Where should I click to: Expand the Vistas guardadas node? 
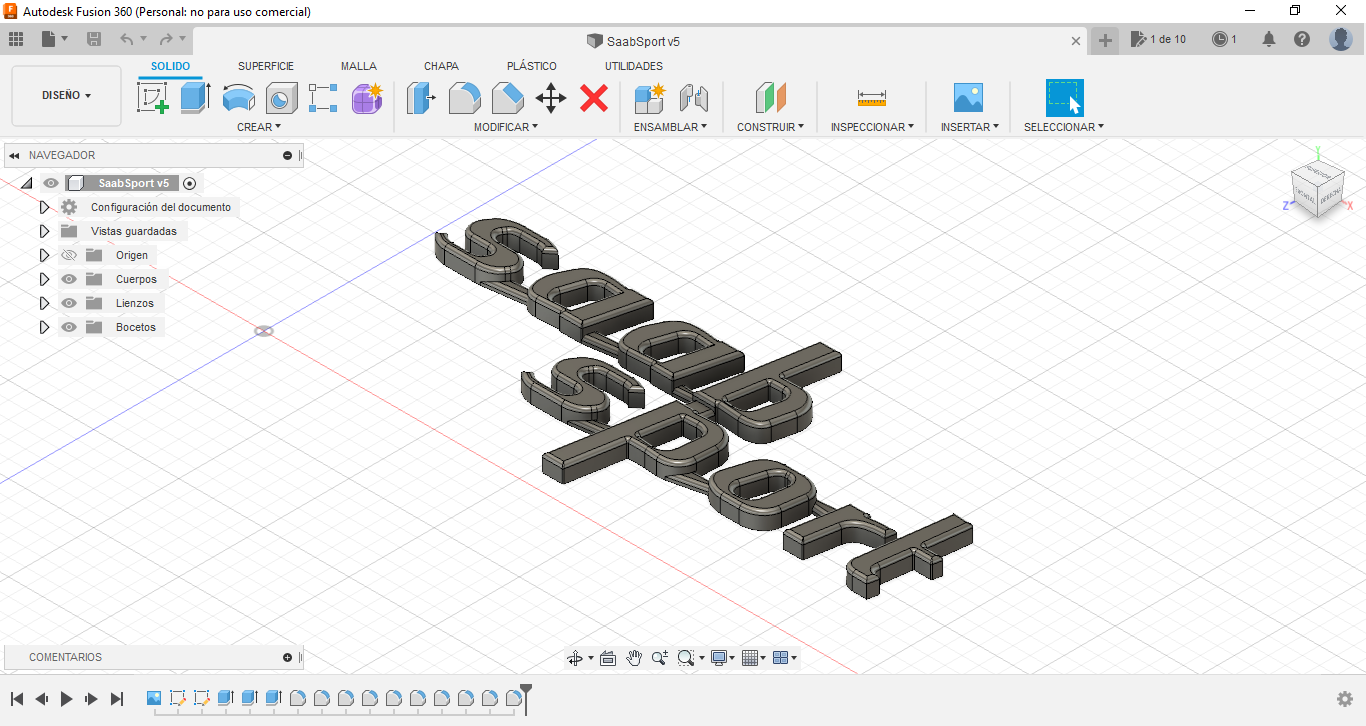[44, 231]
